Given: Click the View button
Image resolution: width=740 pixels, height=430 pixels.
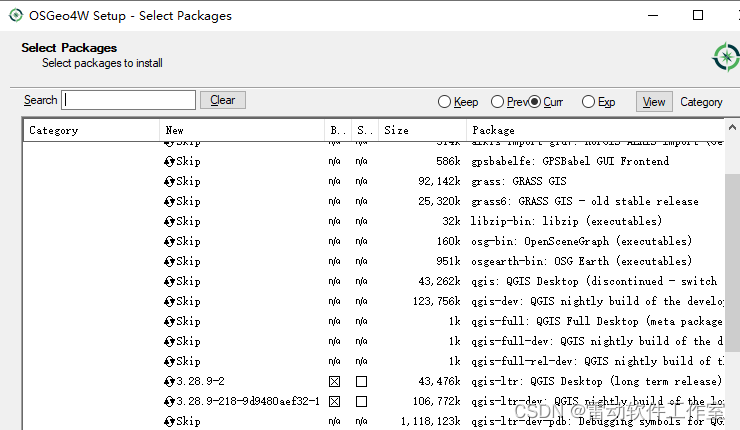Looking at the screenshot, I should pos(654,102).
